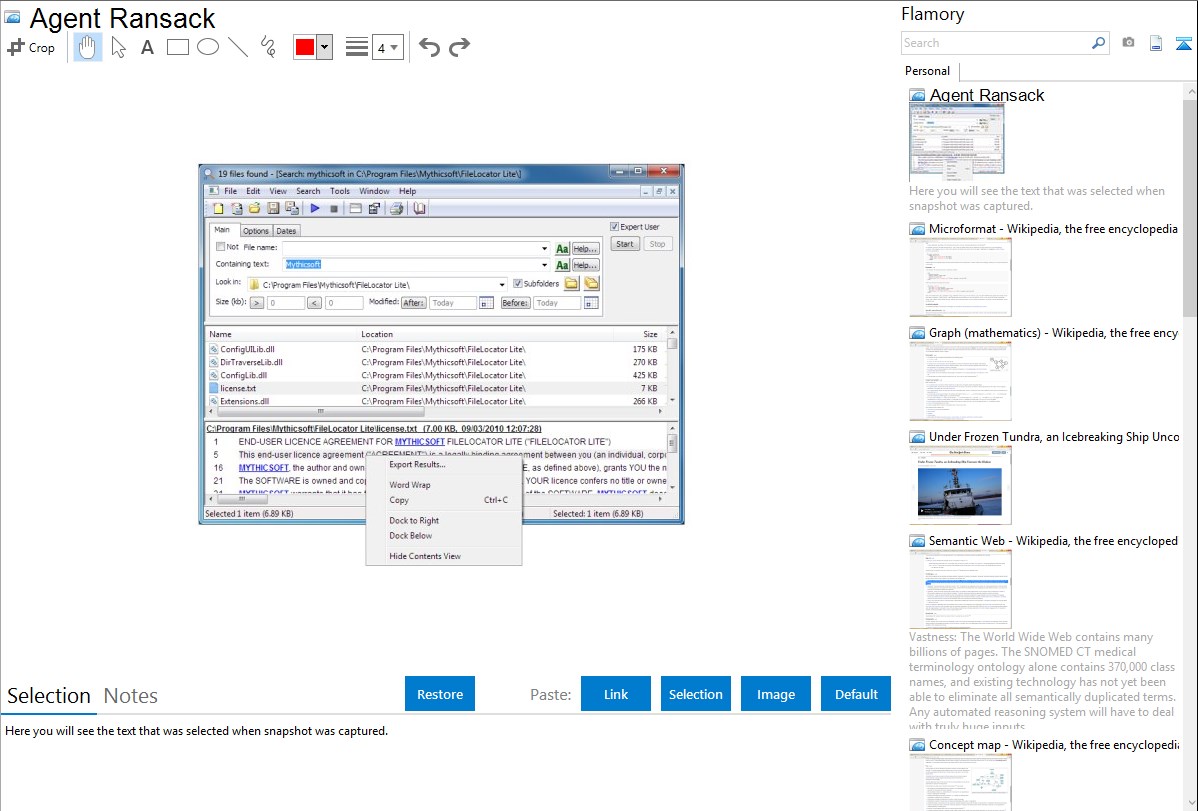Click the Restore button

point(440,694)
